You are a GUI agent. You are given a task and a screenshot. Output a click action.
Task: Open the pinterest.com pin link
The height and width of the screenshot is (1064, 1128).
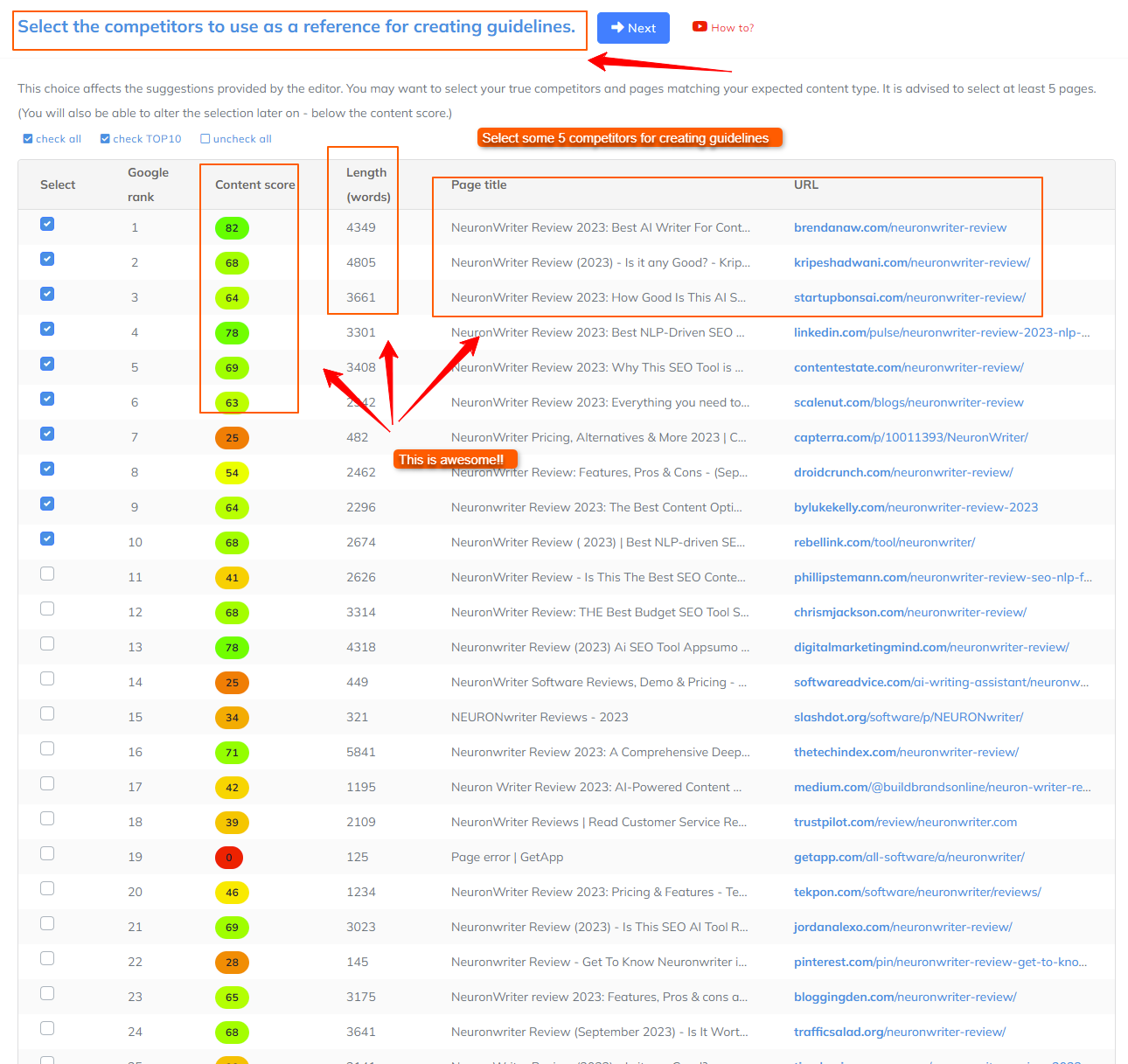point(940,962)
